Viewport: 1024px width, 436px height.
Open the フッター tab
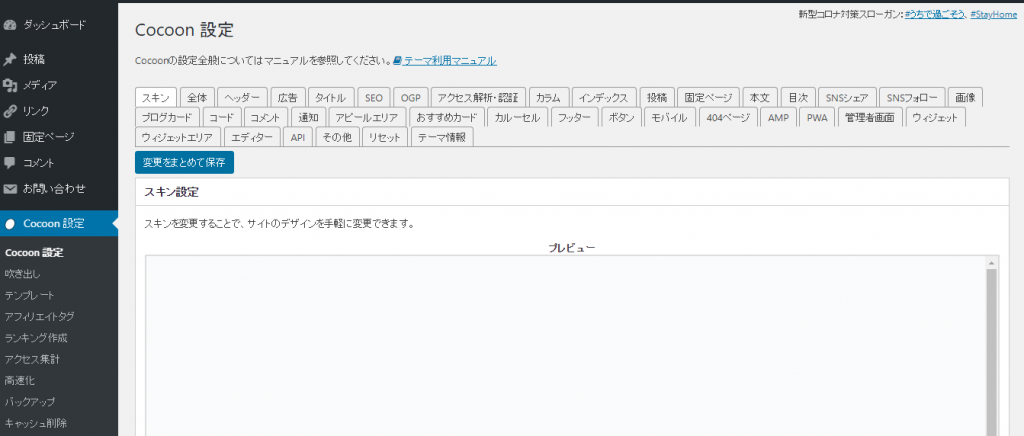coord(575,118)
